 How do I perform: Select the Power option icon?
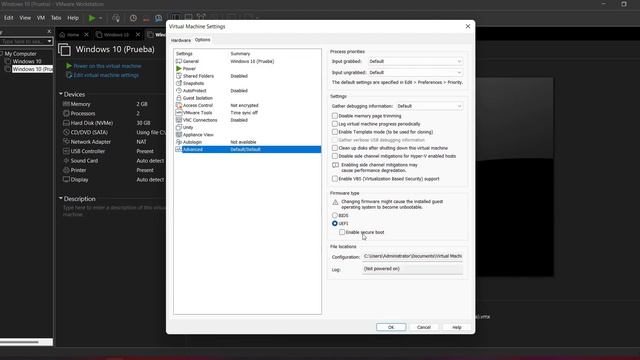pyautogui.click(x=178, y=69)
